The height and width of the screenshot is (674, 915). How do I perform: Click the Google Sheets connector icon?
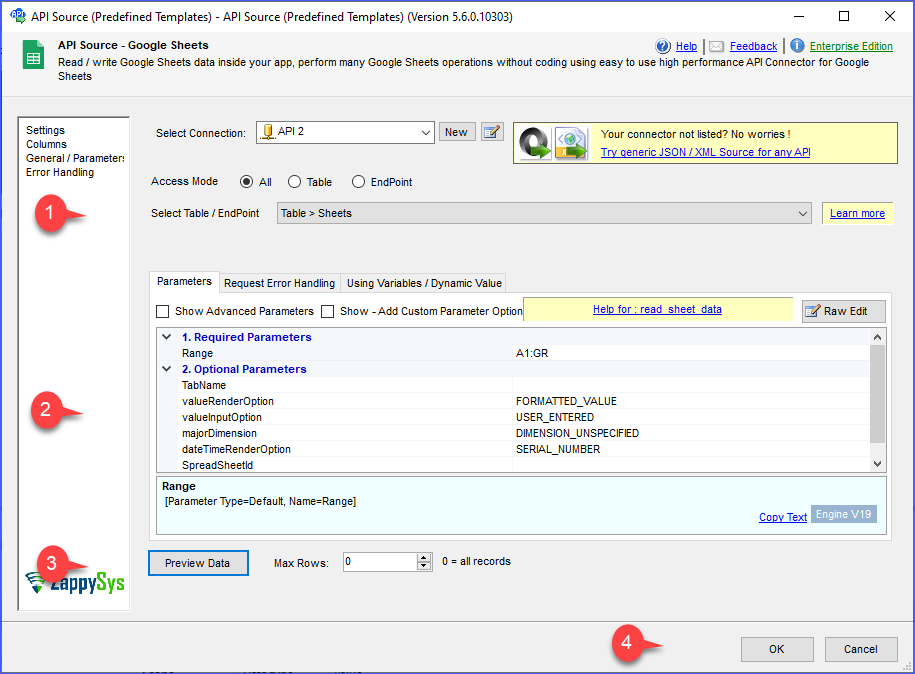click(x=33, y=55)
